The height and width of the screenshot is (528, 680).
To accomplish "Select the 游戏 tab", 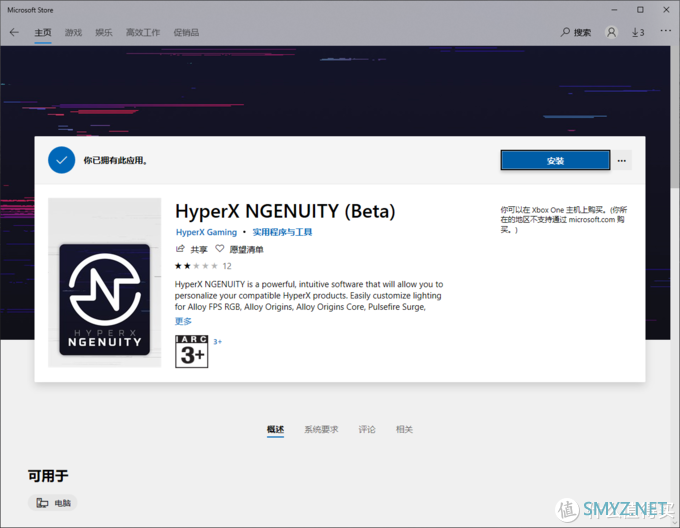I will click(x=73, y=33).
